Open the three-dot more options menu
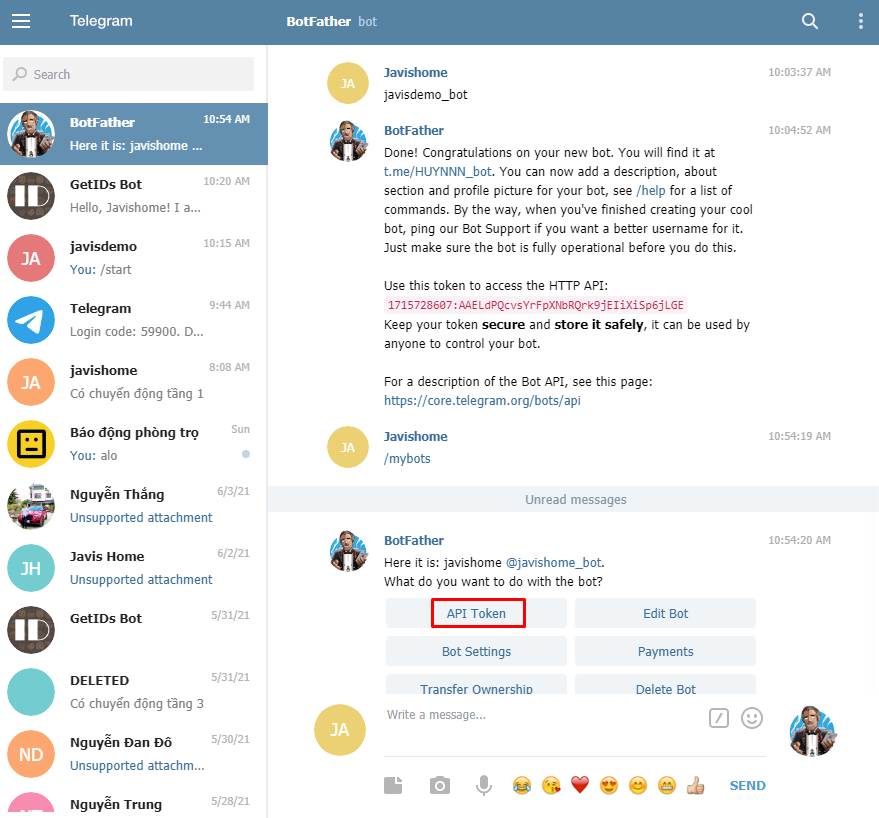Image resolution: width=879 pixels, height=818 pixels. tap(861, 21)
